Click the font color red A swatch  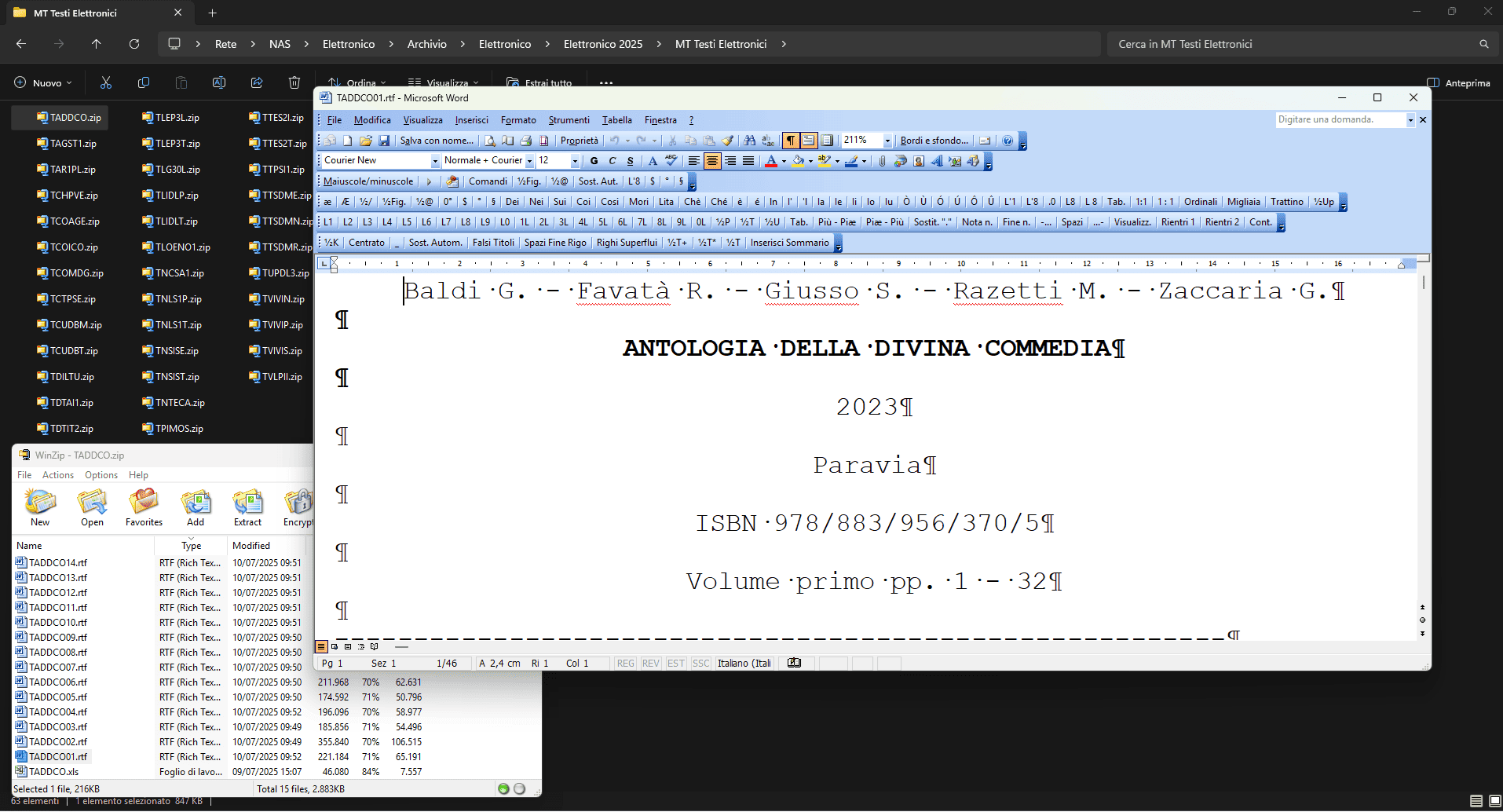click(772, 161)
